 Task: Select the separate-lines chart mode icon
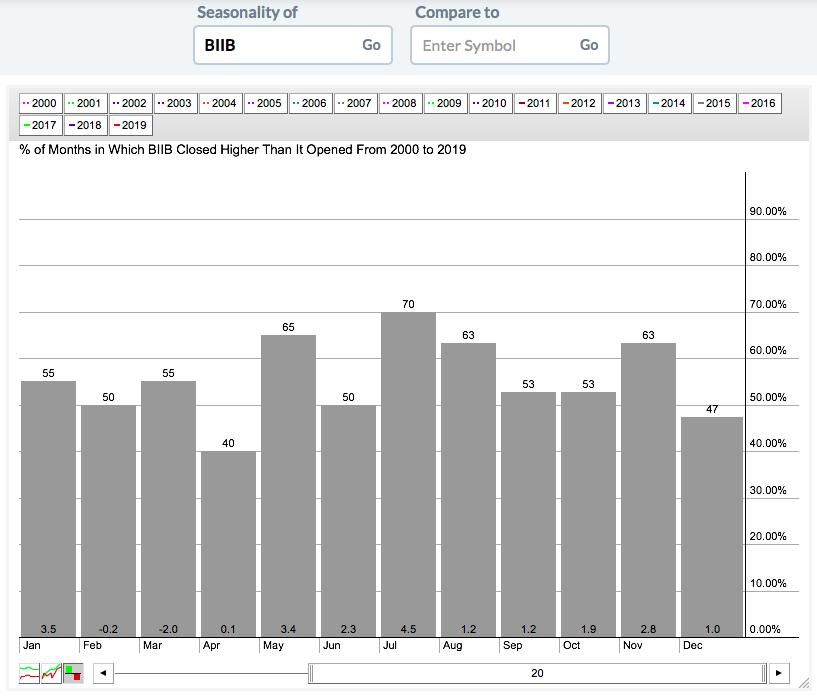click(29, 673)
